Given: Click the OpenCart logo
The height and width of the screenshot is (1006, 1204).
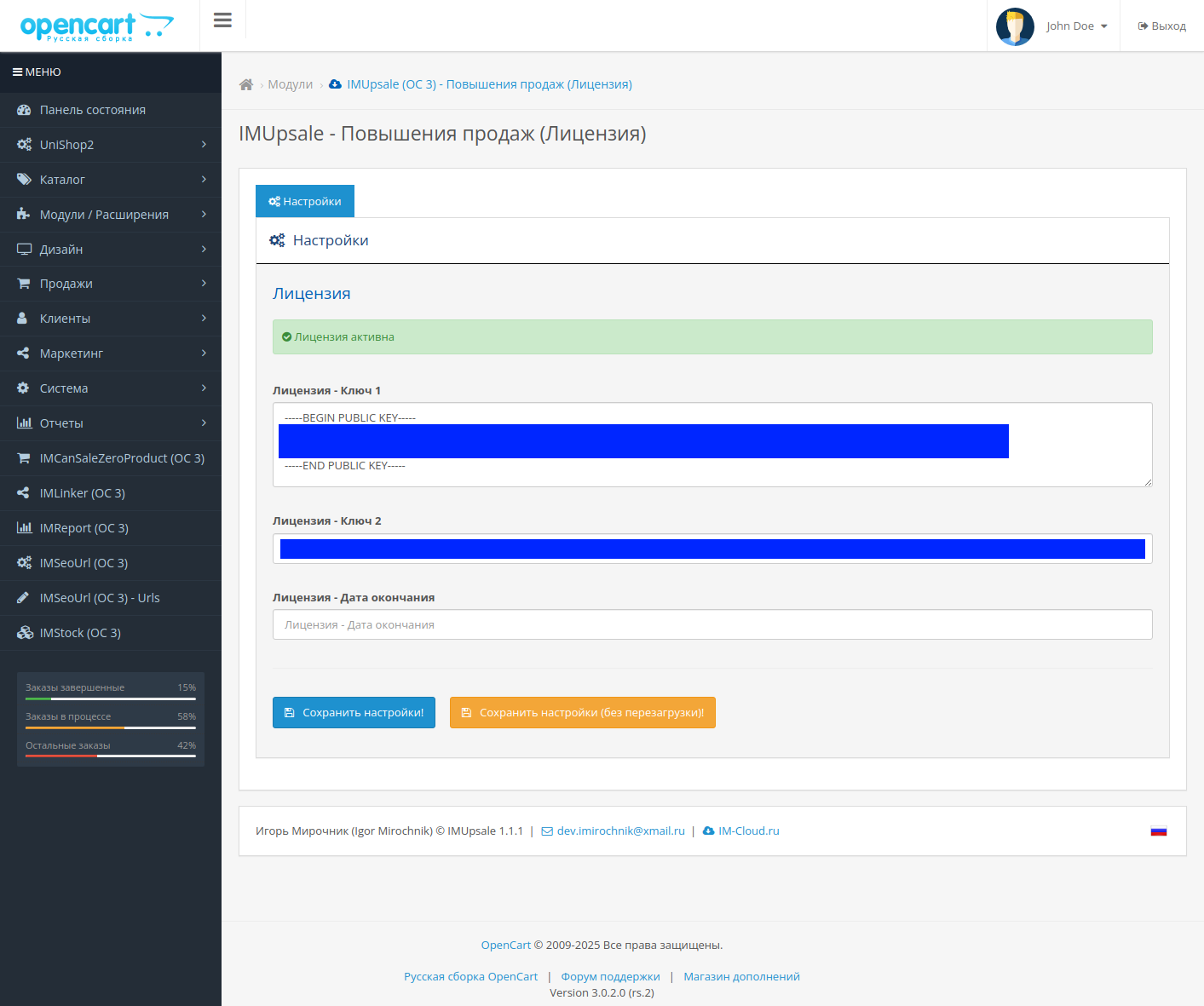Looking at the screenshot, I should click(x=96, y=26).
